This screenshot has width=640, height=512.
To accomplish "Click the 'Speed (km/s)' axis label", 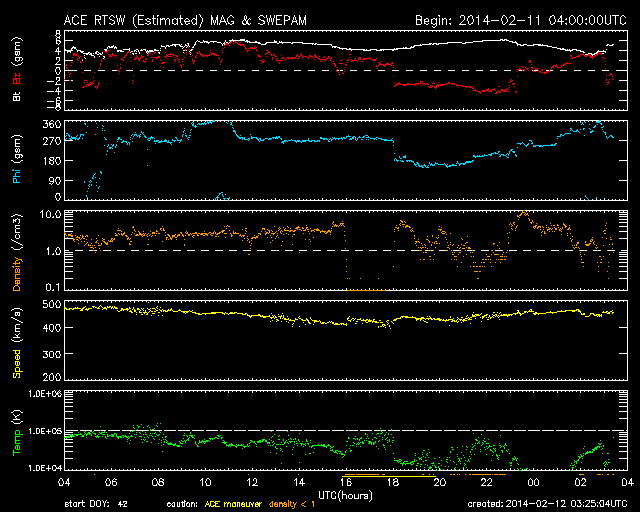I will (17, 343).
